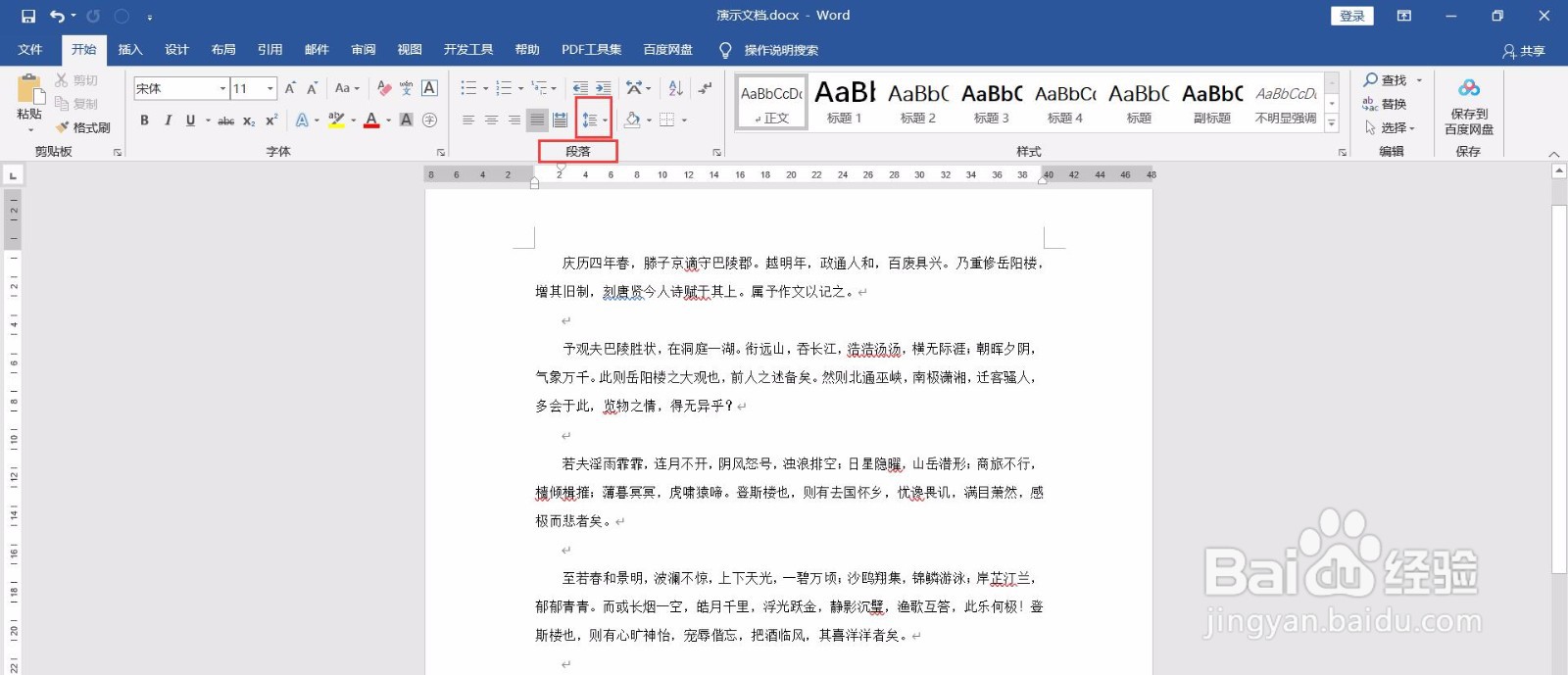The width and height of the screenshot is (1568, 675).
Task: Expand the highlight color dropdown arrow
Action: [353, 121]
